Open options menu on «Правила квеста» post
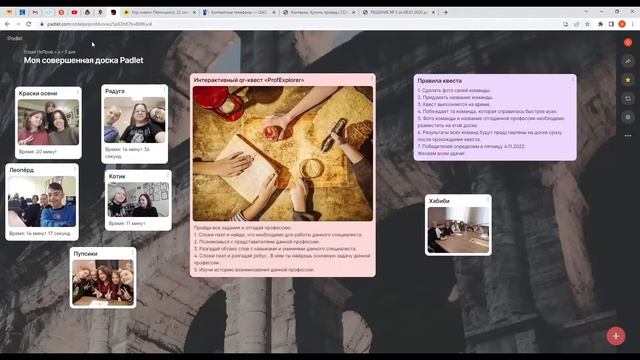640x360 pixels. 573,80
